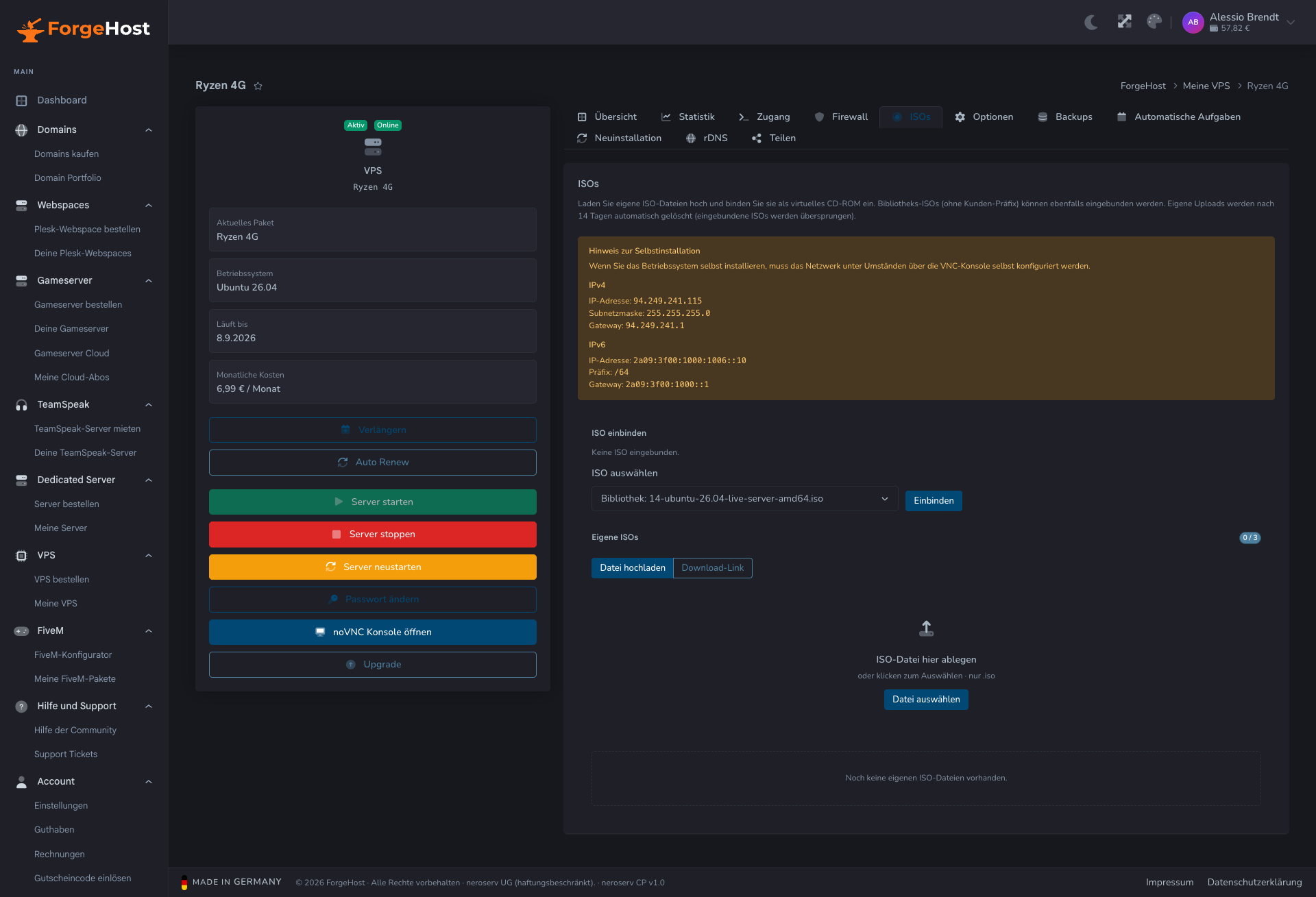Click the TeamSpeak headset icon
This screenshot has height=897, width=1316.
21,404
